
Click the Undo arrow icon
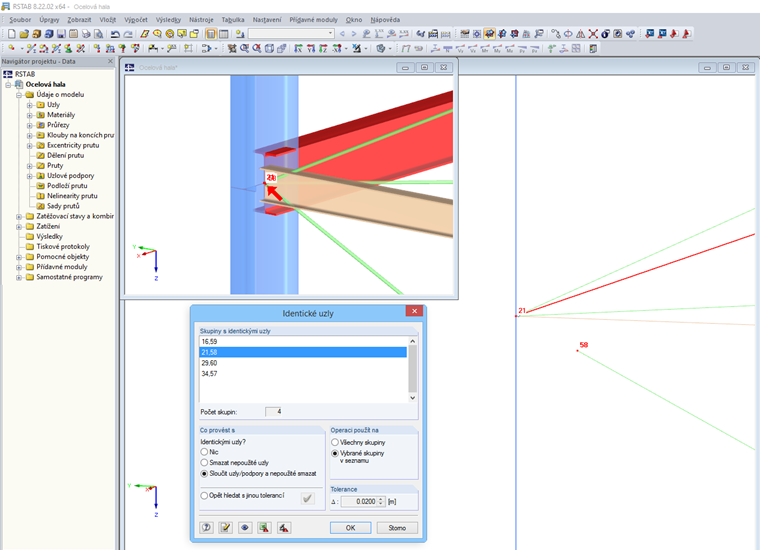[x=115, y=33]
